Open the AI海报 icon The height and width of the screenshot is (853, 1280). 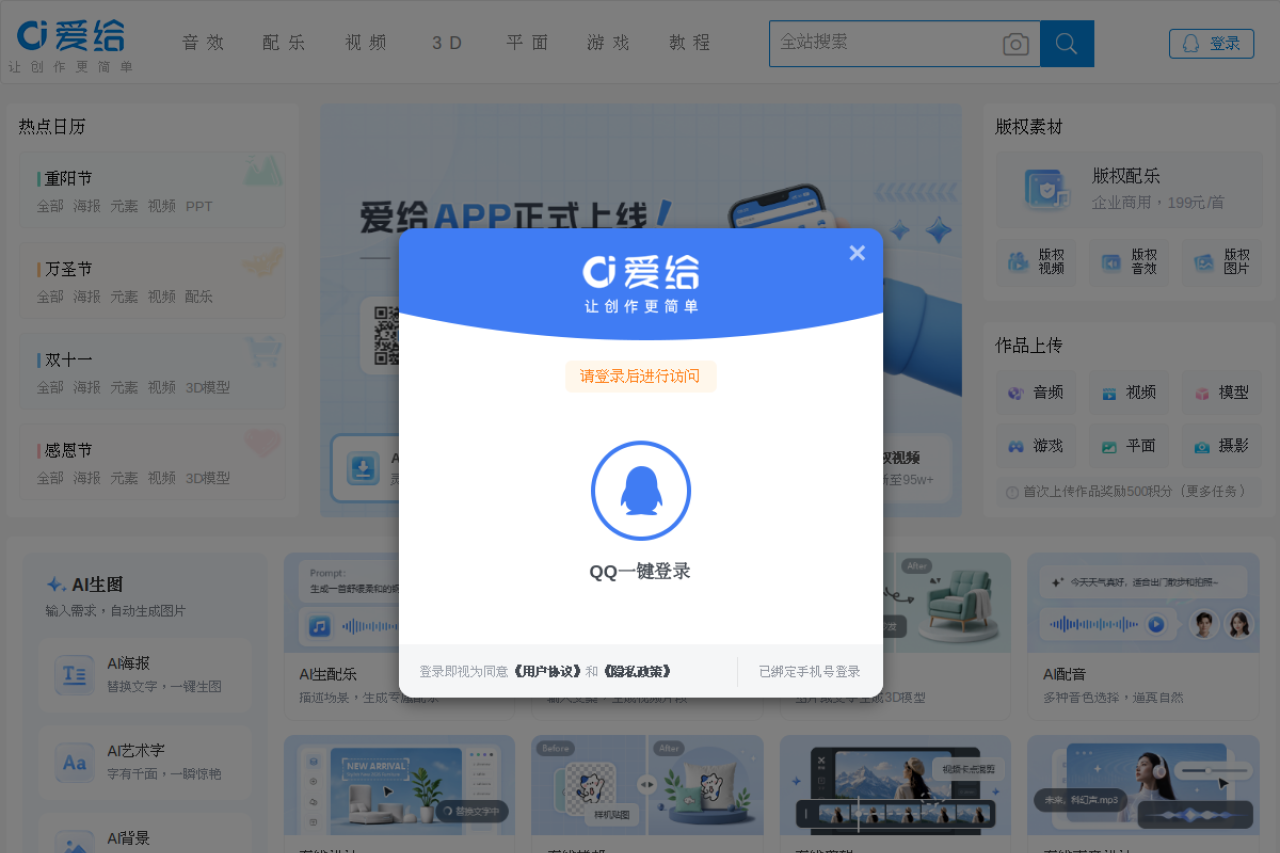75,675
